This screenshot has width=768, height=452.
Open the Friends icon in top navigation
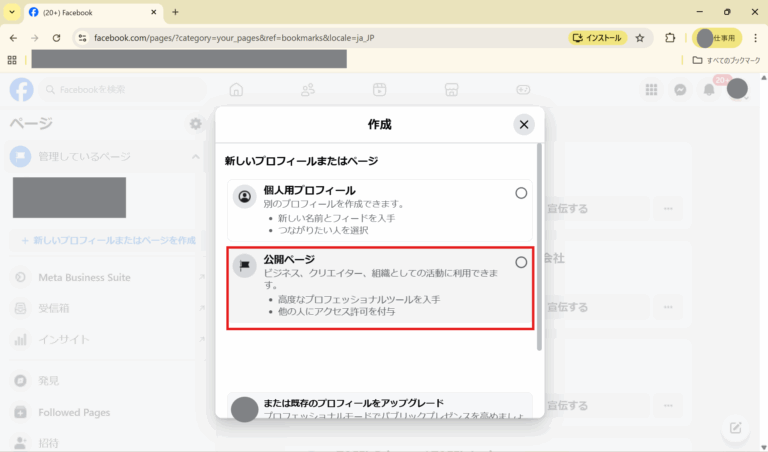[x=308, y=90]
